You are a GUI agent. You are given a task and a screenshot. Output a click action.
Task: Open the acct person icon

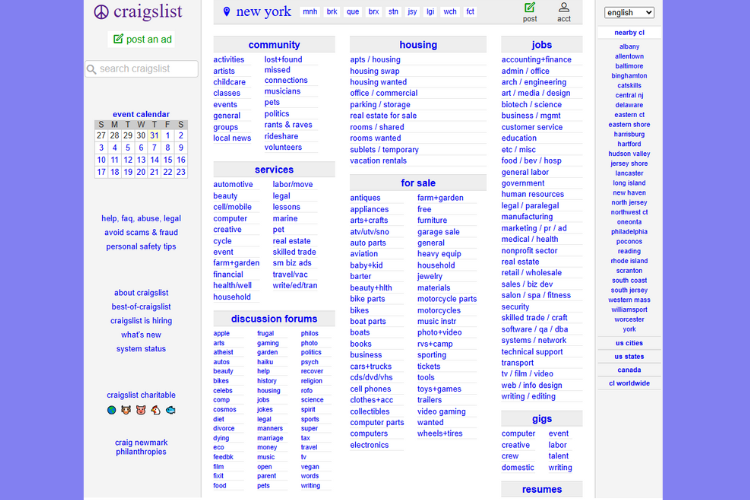pos(564,7)
